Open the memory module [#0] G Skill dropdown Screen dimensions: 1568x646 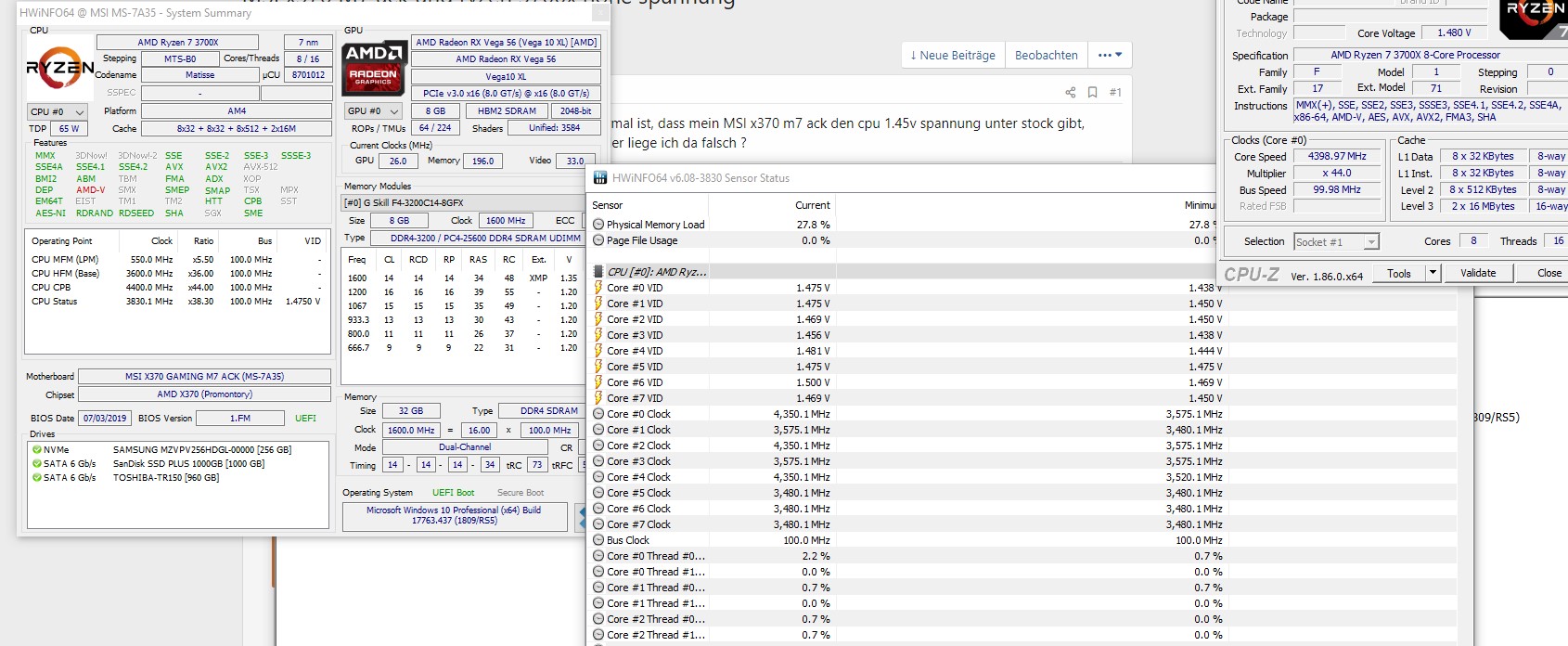464,202
